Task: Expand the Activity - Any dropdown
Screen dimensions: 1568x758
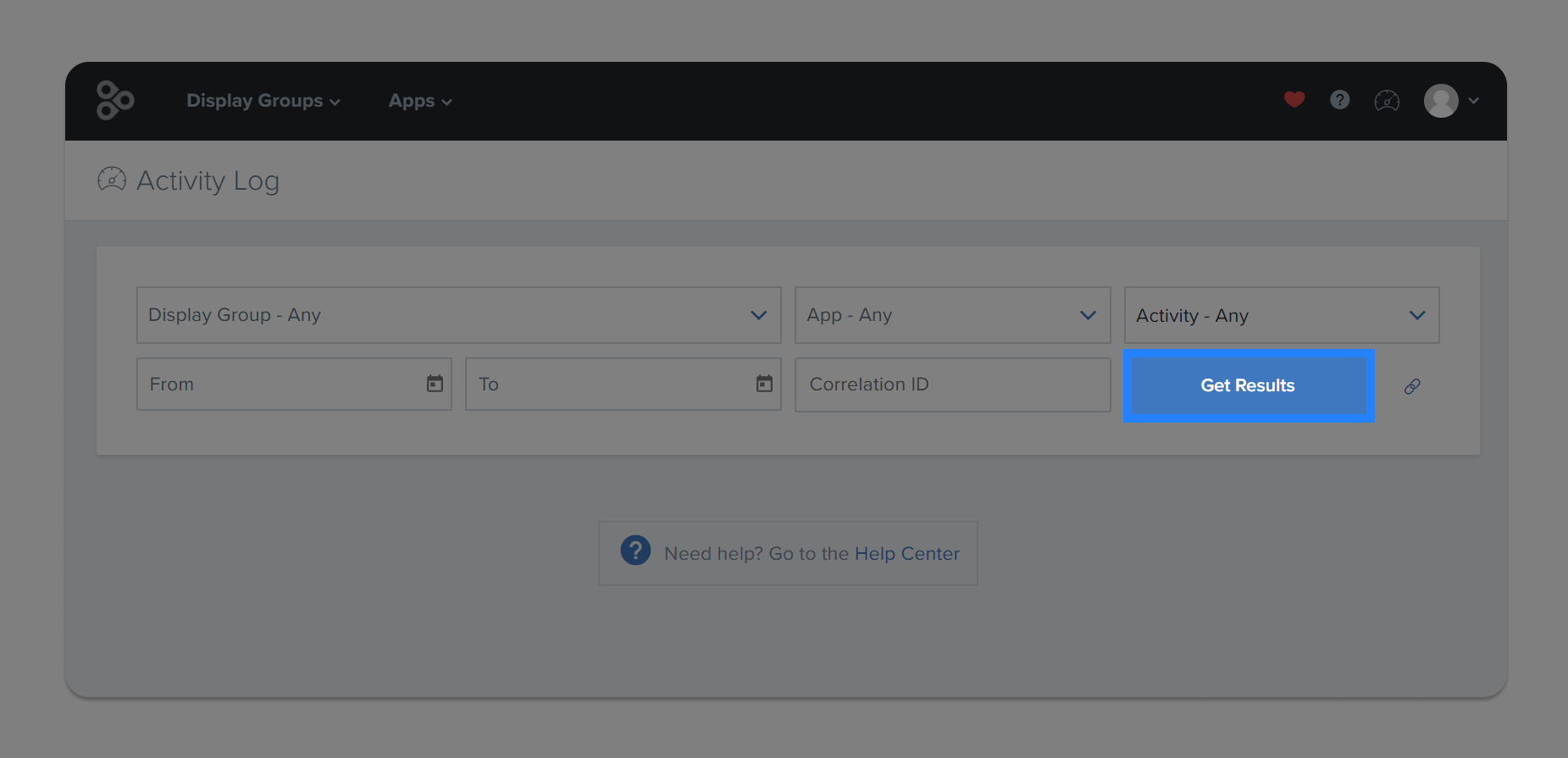Action: pyautogui.click(x=1281, y=315)
